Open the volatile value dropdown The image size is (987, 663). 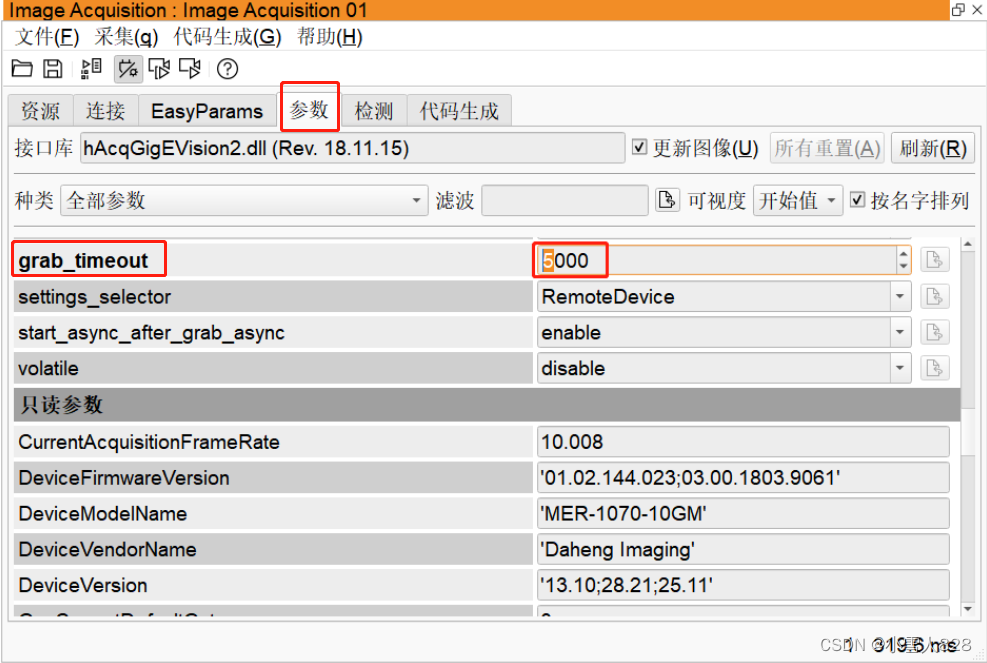tap(898, 367)
